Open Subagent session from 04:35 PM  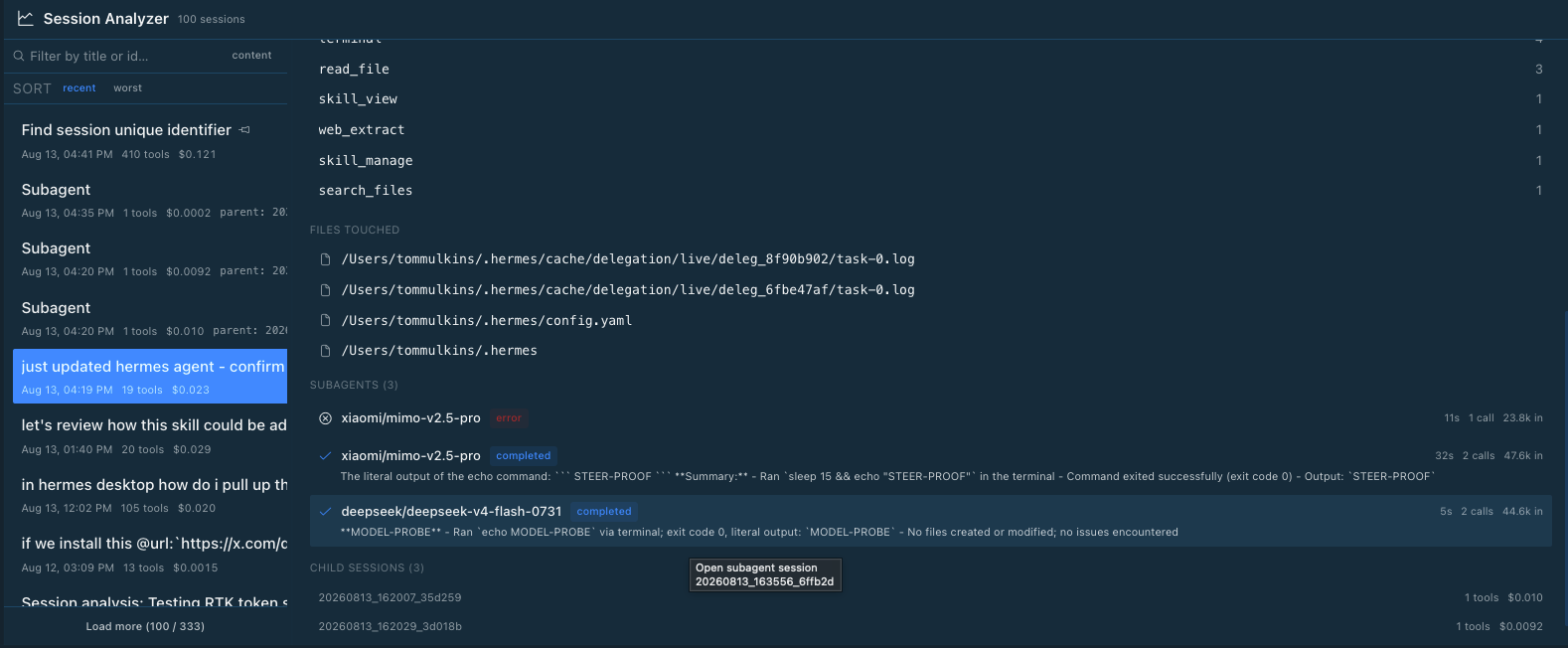click(x=150, y=200)
